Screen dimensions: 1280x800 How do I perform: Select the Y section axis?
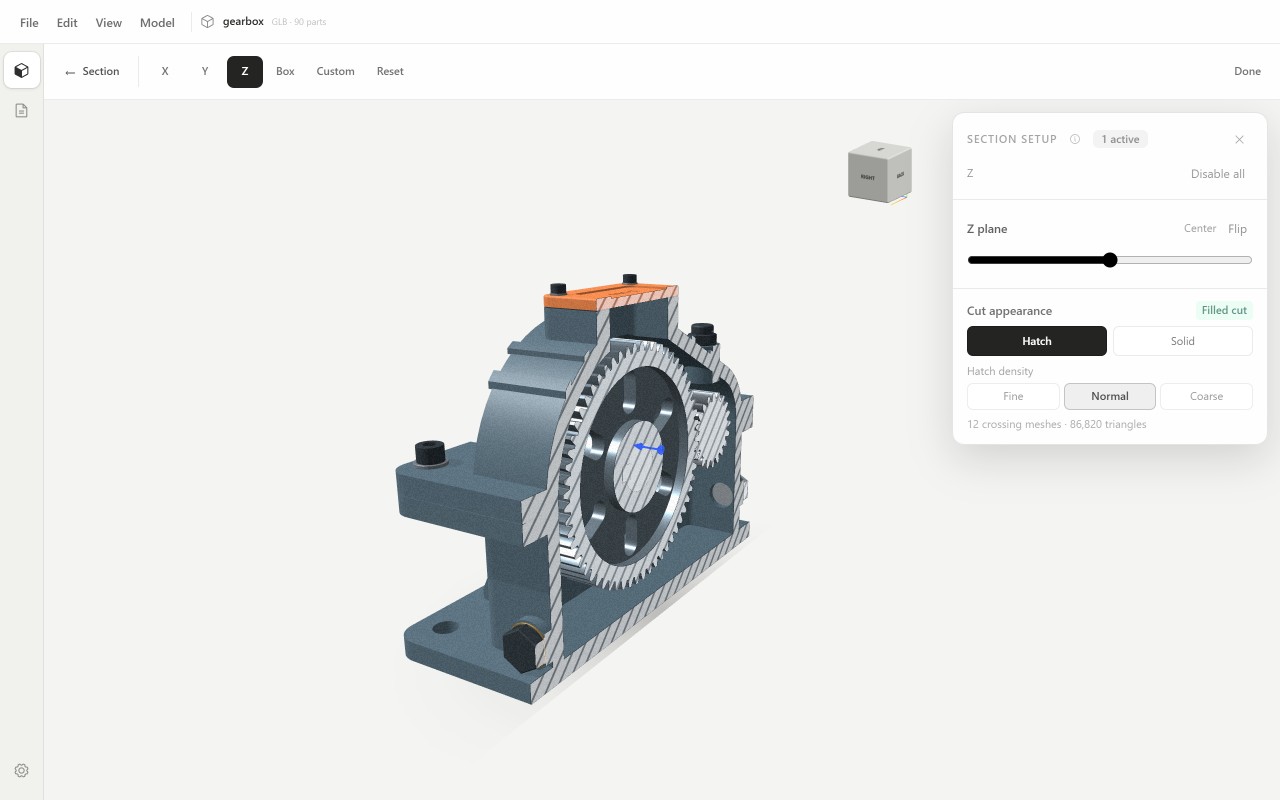click(x=205, y=71)
